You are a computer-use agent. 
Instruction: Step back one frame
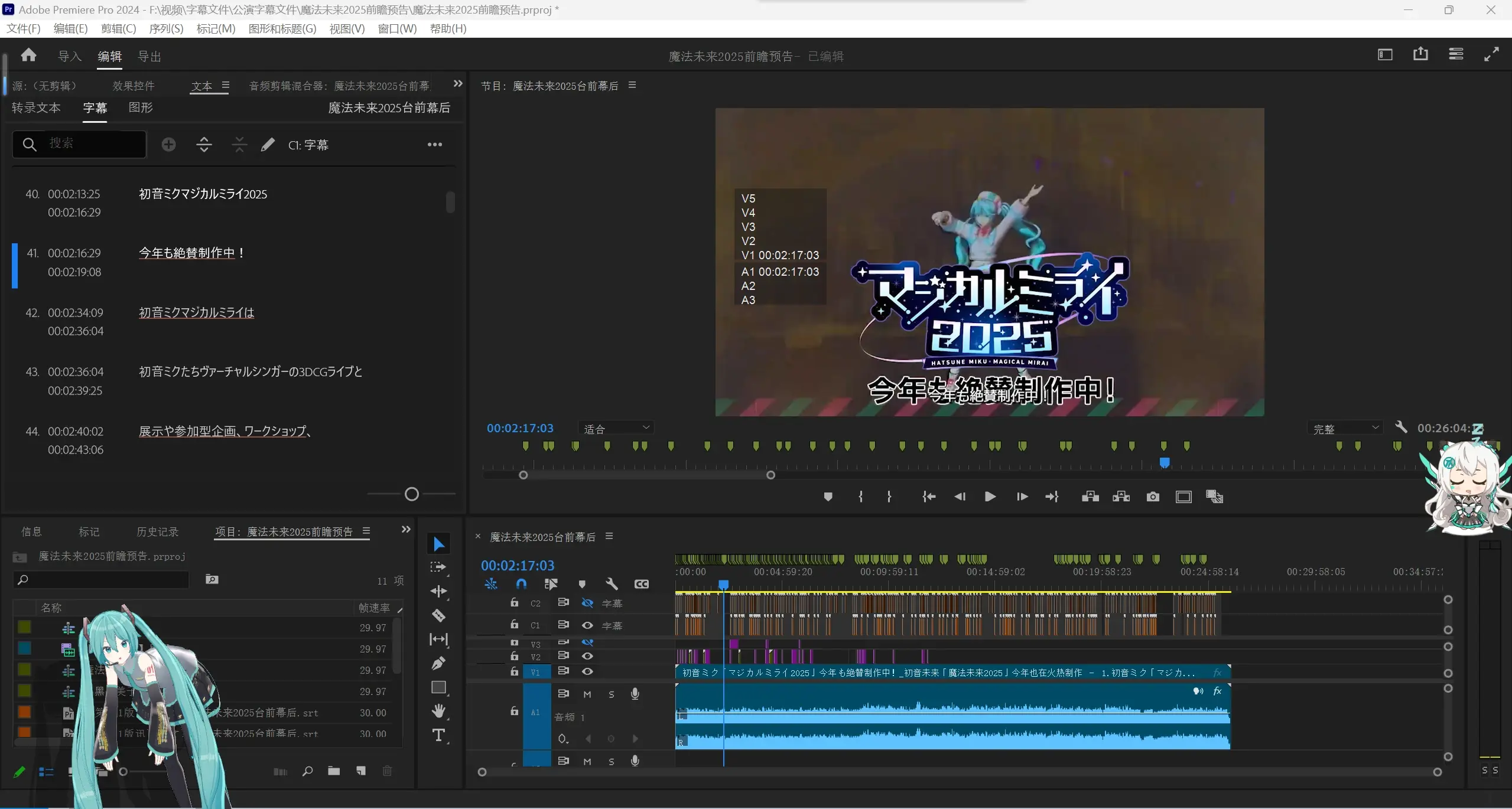pyautogui.click(x=960, y=497)
